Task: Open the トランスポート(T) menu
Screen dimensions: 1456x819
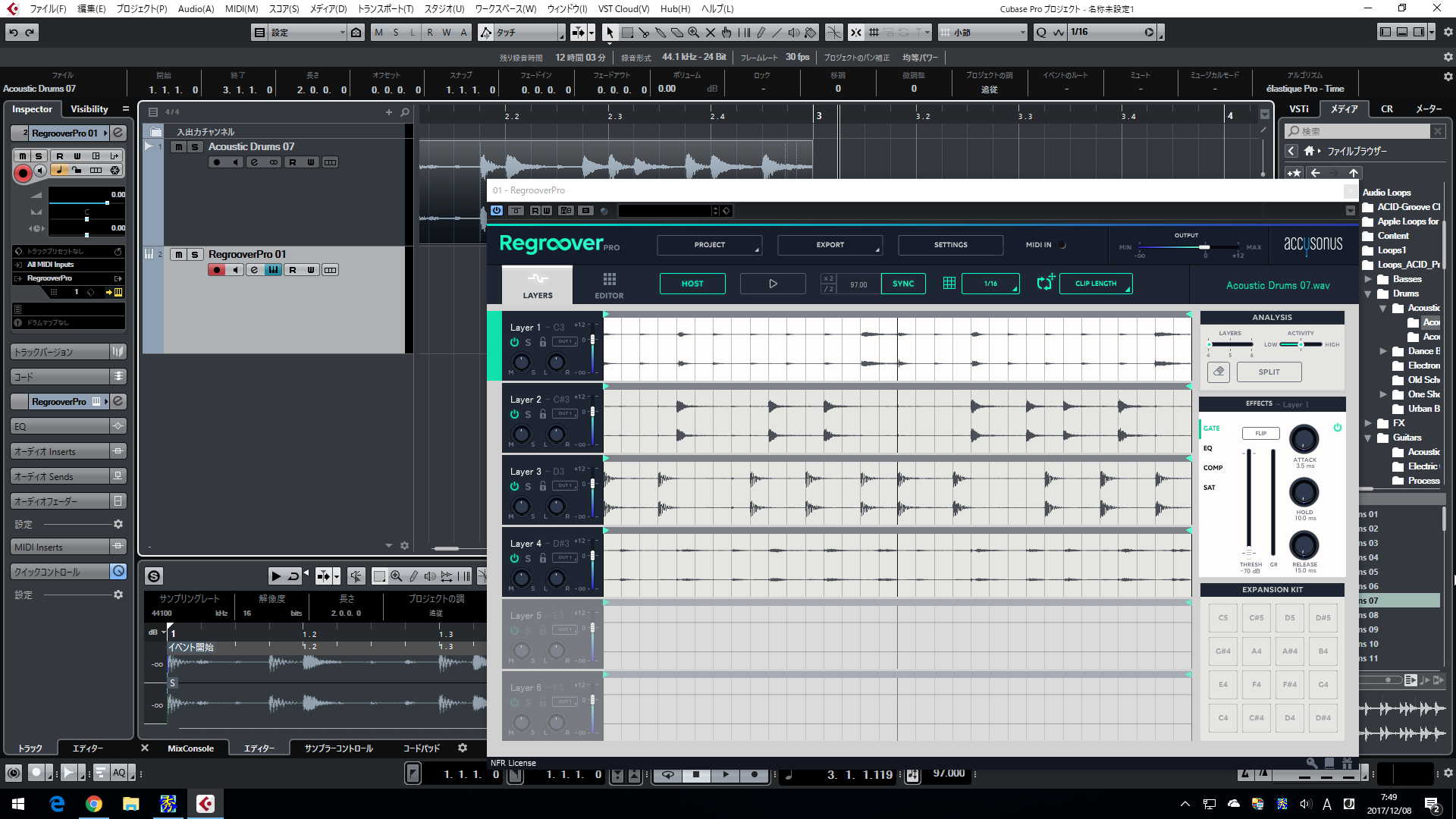Action: pos(385,8)
